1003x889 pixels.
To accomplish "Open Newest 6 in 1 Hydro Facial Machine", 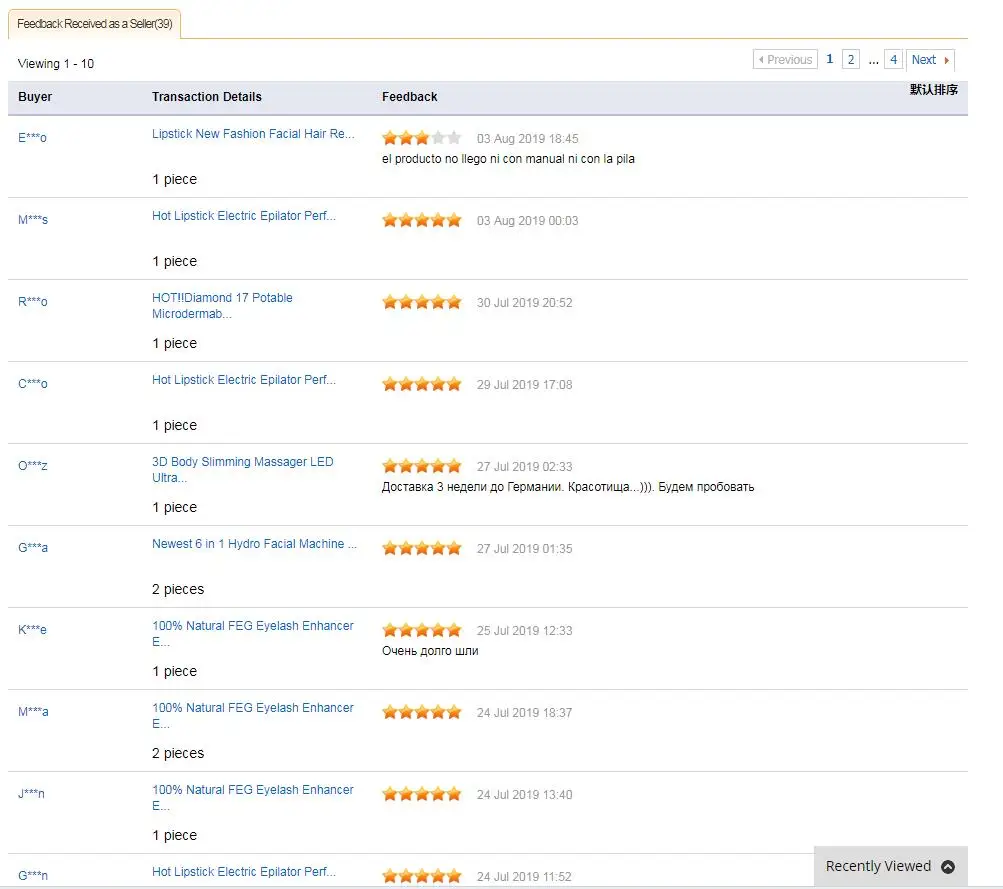I will tap(255, 544).
